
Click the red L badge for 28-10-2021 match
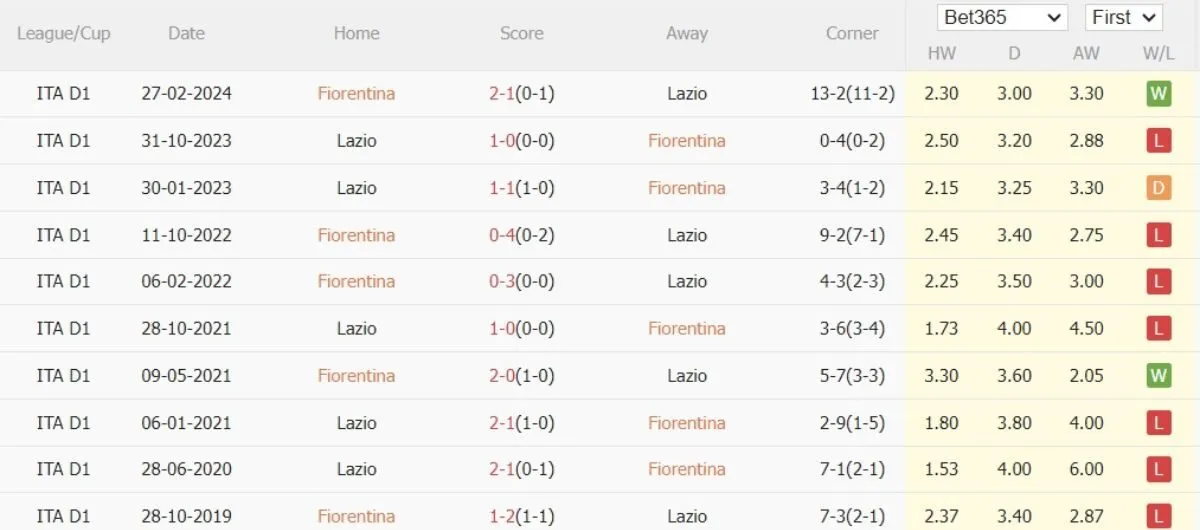pos(1158,329)
